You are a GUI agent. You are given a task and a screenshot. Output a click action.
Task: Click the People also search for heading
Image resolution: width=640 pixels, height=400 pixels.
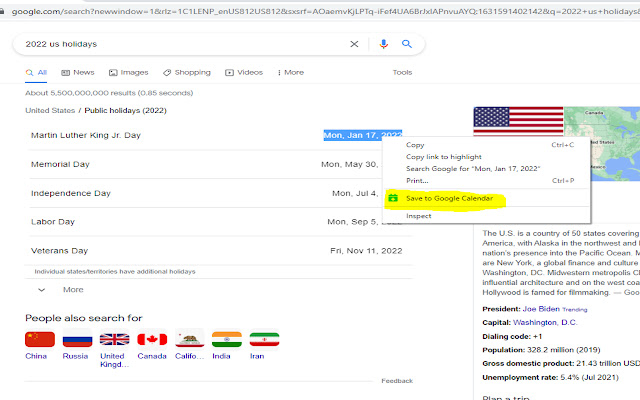point(84,318)
